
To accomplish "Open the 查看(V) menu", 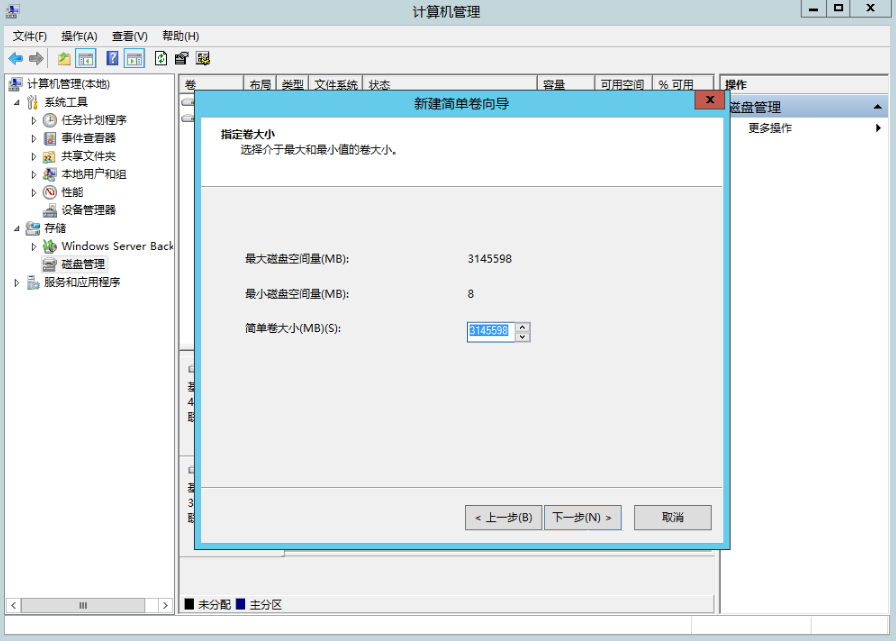I will click(x=129, y=36).
